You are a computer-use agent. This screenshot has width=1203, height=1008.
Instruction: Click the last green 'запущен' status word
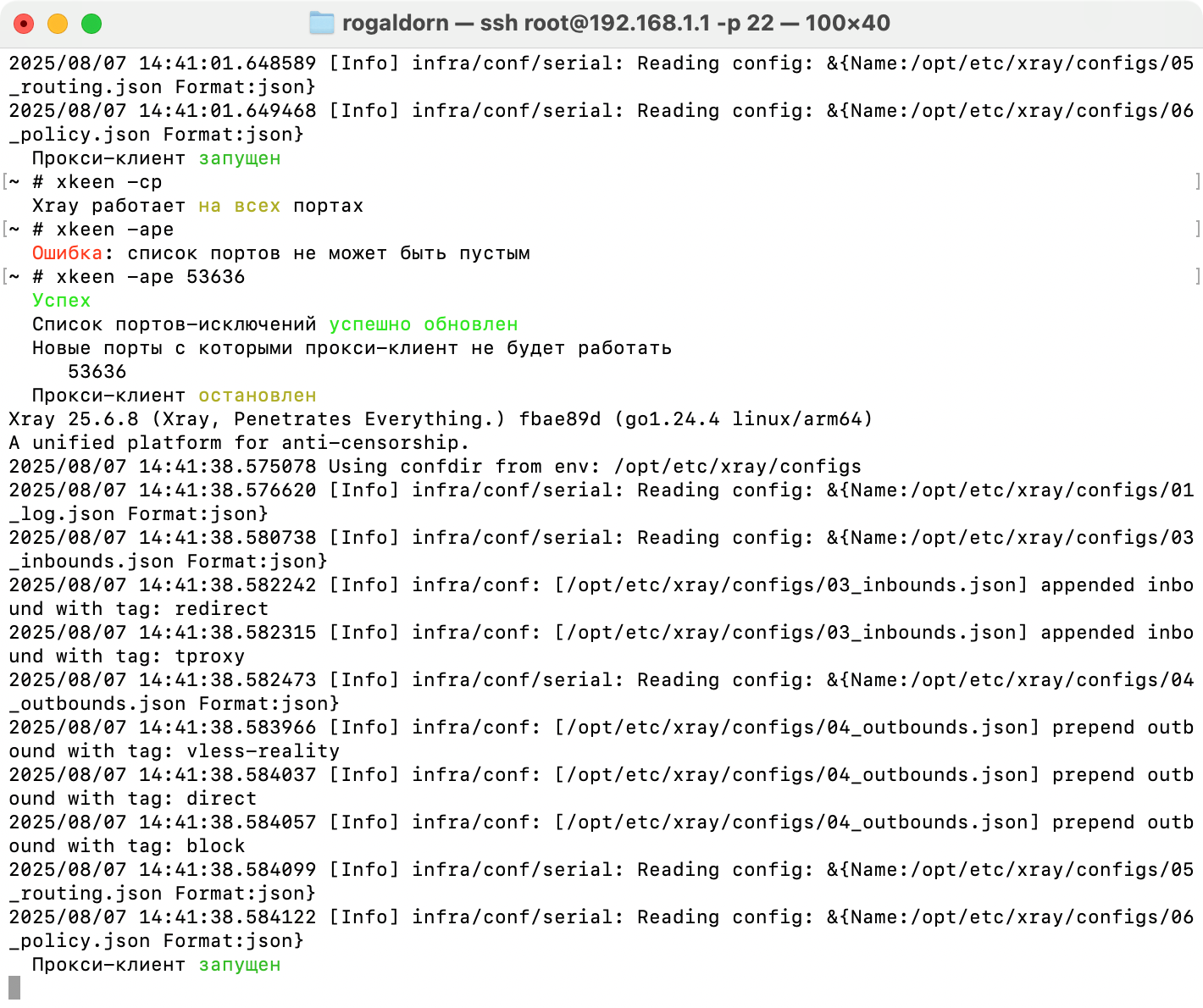tap(239, 965)
